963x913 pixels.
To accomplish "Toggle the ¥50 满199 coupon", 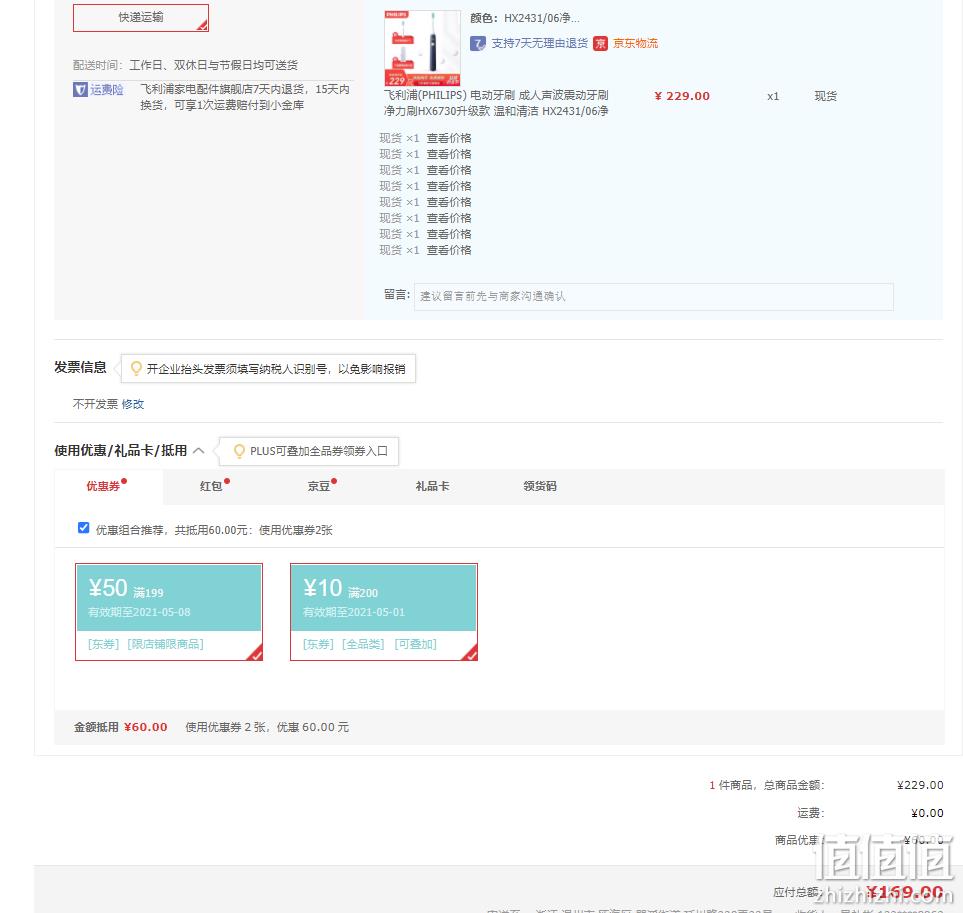I will pyautogui.click(x=169, y=612).
